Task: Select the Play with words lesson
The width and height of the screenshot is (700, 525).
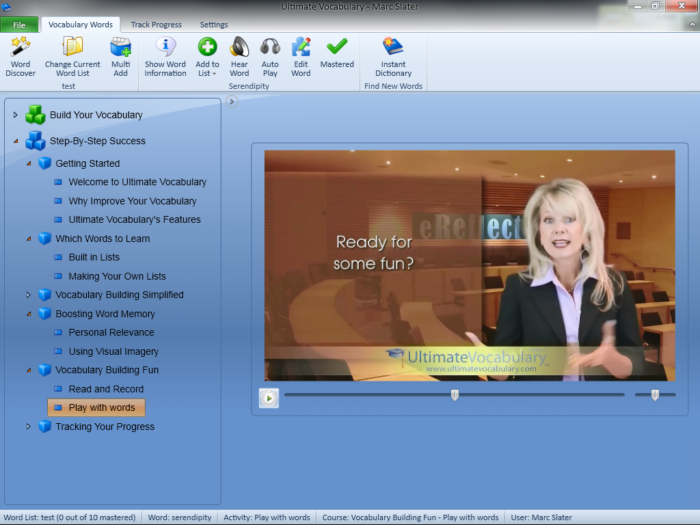Action: tap(96, 408)
